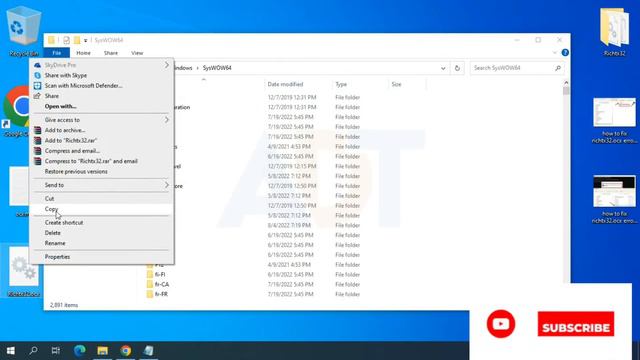Expand the Send to submenu
This screenshot has height=360, width=640.
101,185
